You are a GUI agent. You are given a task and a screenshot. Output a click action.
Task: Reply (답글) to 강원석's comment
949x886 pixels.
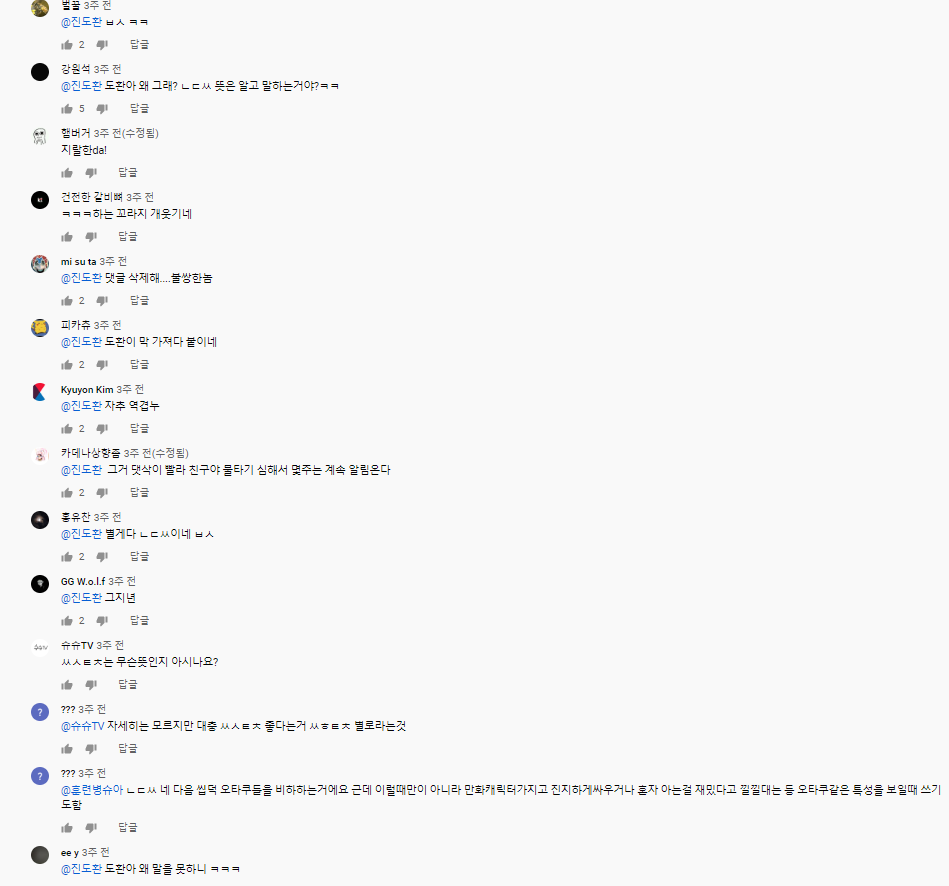[139, 108]
